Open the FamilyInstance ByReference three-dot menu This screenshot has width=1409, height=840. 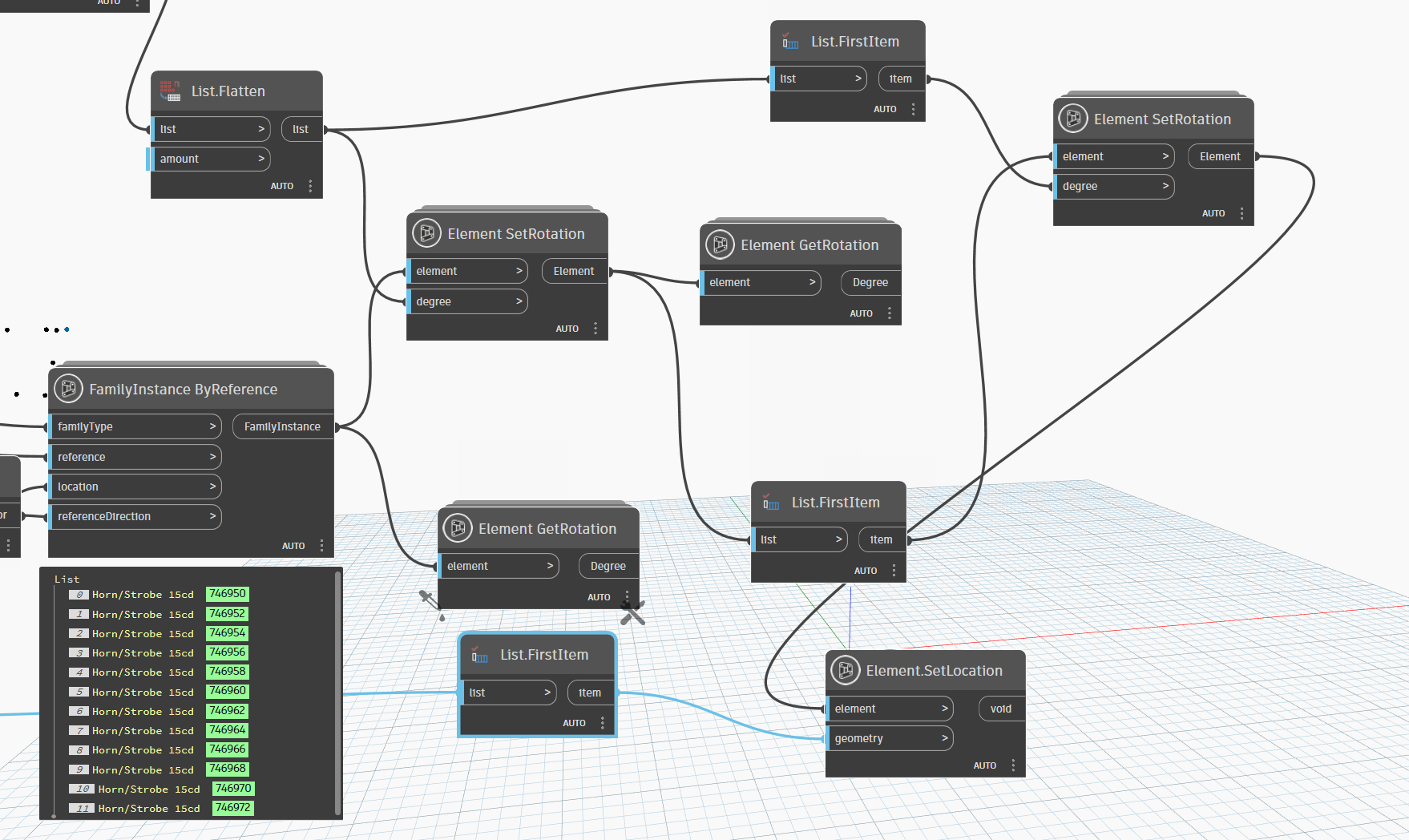pos(321,546)
